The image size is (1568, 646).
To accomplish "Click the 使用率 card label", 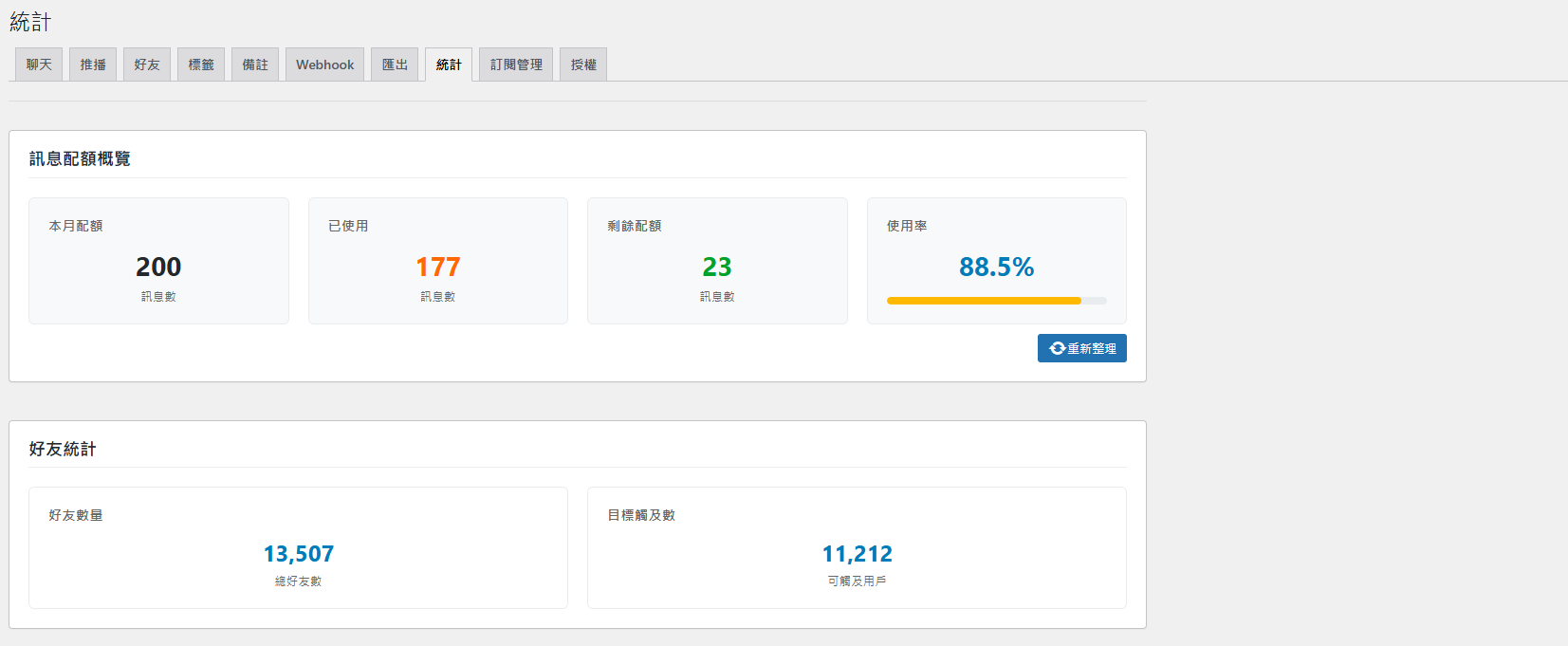I will (x=907, y=226).
